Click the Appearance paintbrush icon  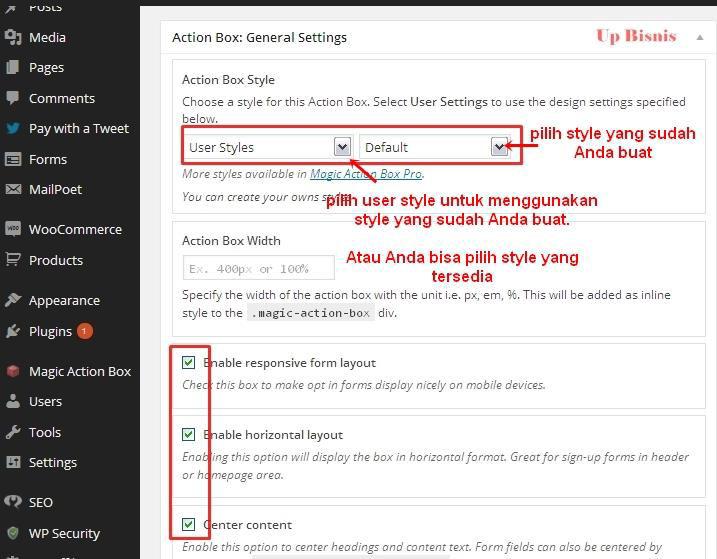(x=13, y=300)
